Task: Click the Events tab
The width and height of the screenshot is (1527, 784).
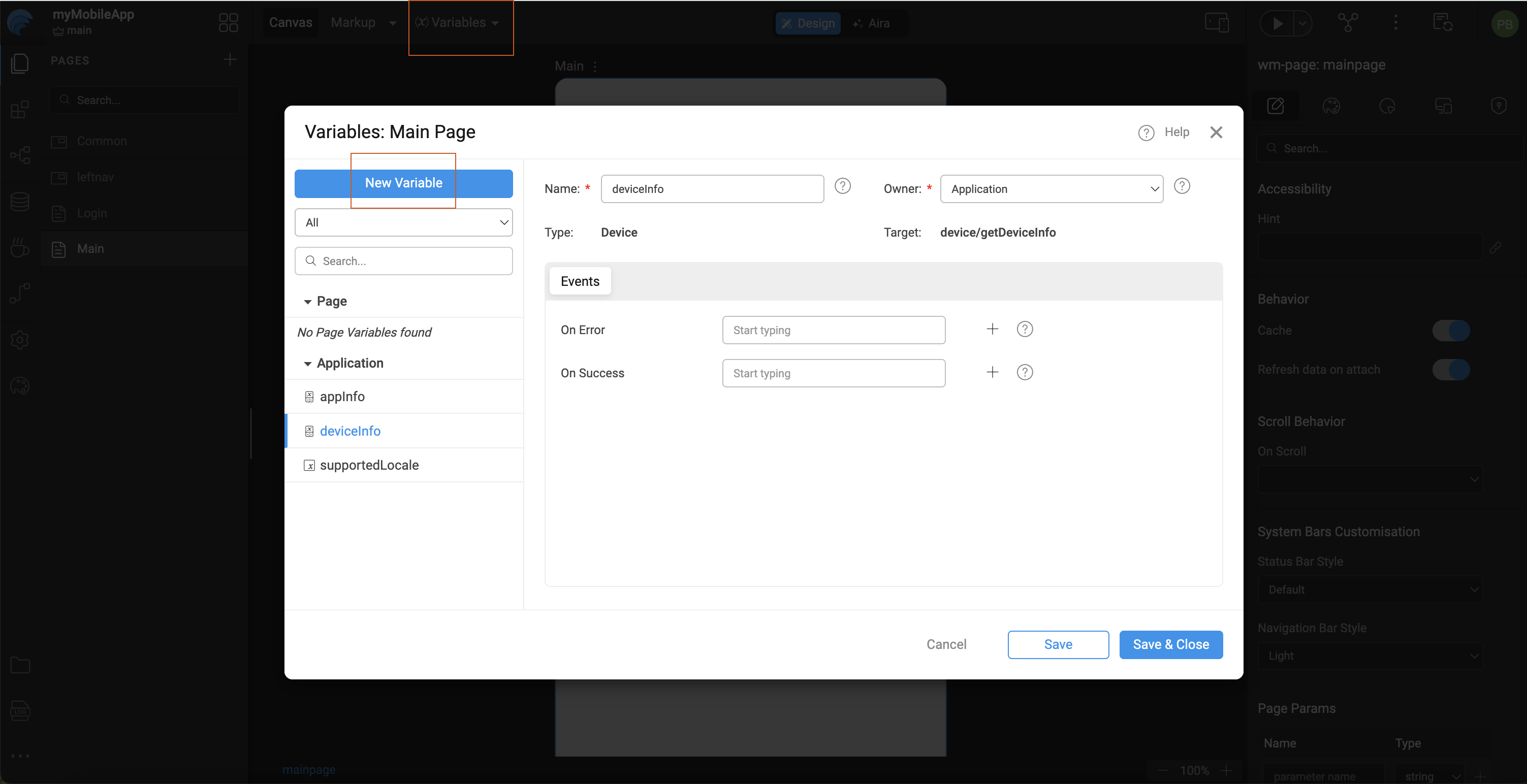Action: click(x=580, y=281)
